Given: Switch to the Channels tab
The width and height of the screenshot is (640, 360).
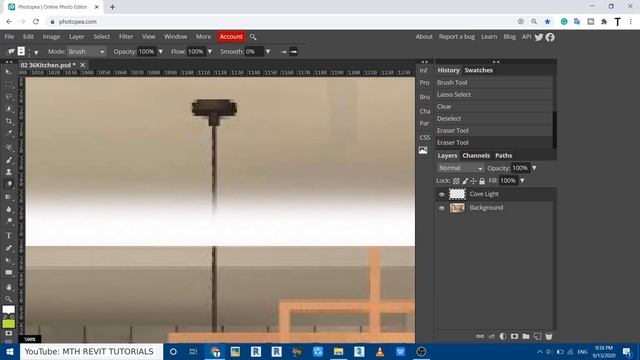Looking at the screenshot, I should (476, 156).
